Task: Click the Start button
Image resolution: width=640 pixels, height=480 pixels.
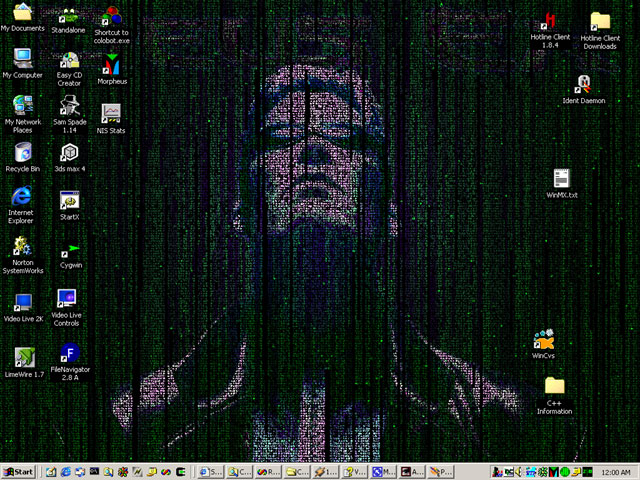Action: tap(19, 472)
